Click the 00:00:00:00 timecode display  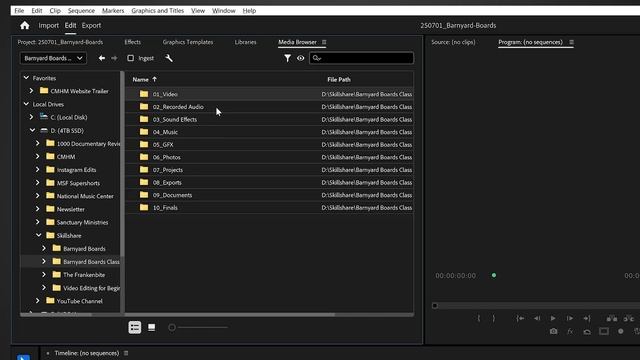point(456,276)
